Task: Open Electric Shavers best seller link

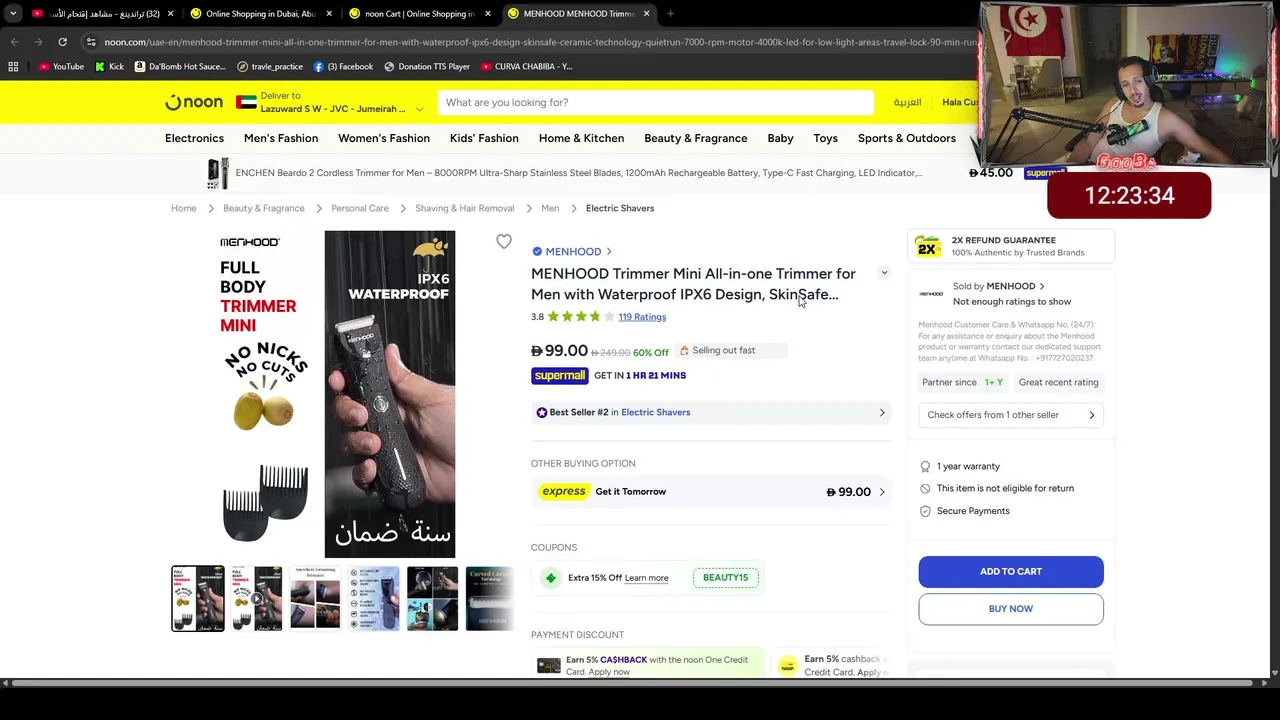Action: click(655, 412)
